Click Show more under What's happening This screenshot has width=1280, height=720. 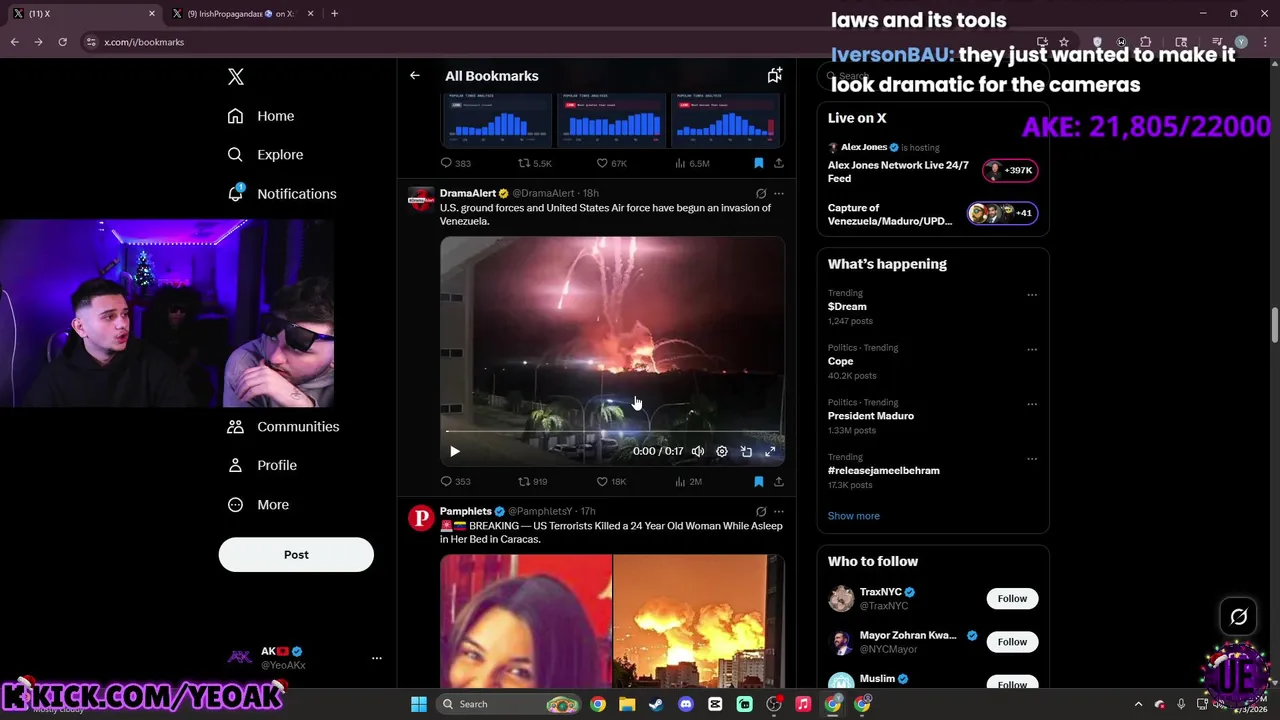coord(853,516)
